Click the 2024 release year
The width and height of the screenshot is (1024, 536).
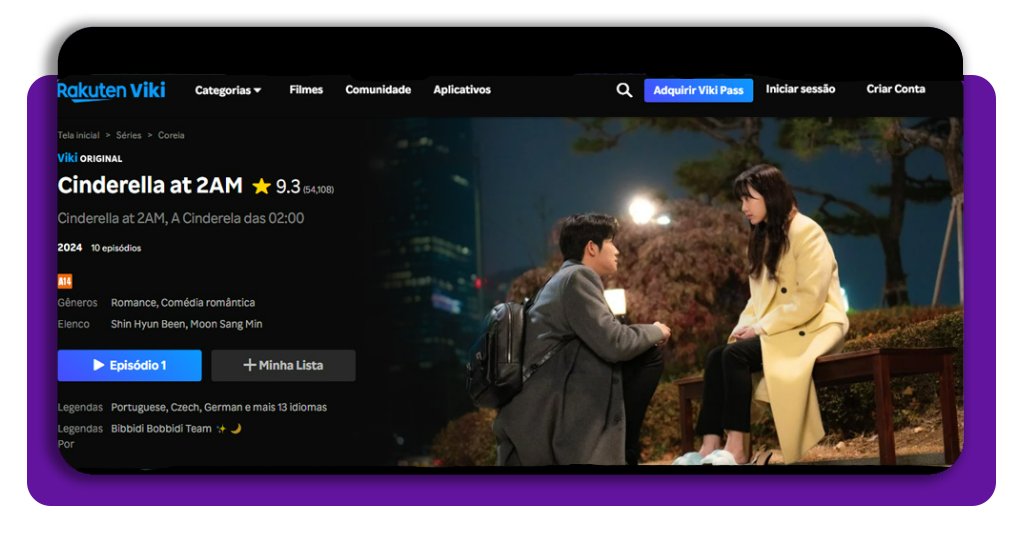[70, 247]
